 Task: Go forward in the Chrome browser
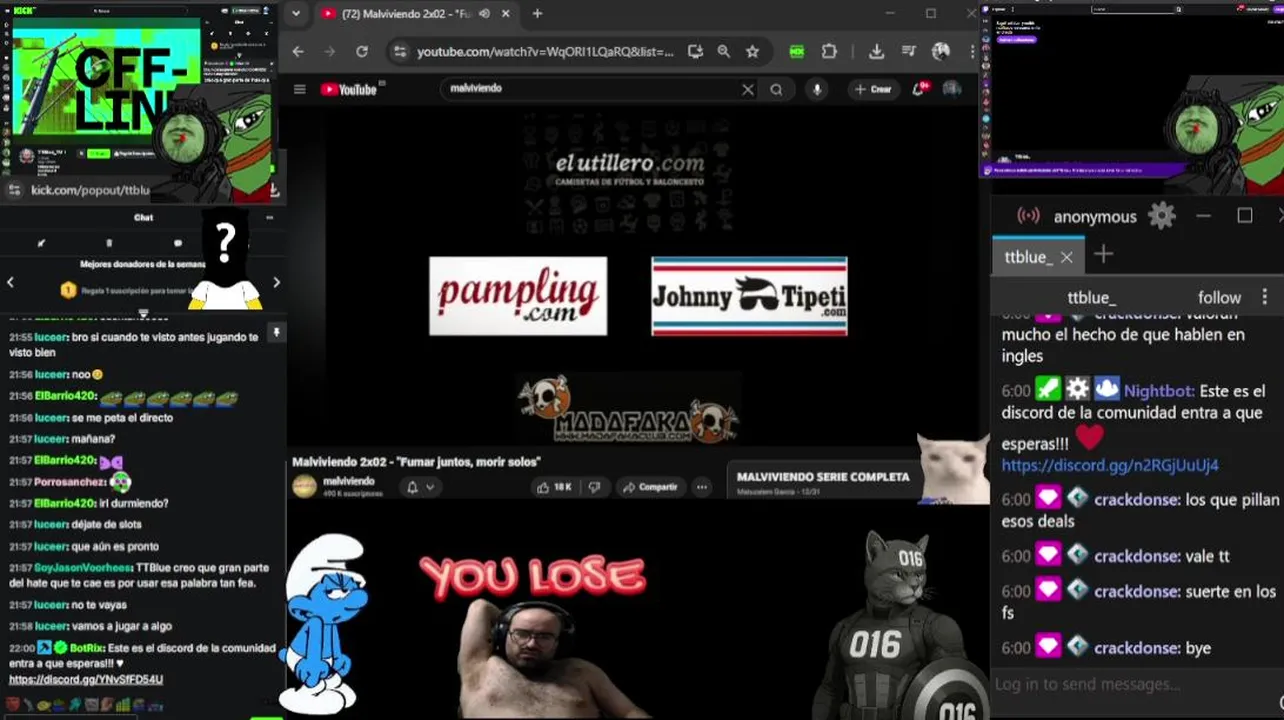point(329,52)
